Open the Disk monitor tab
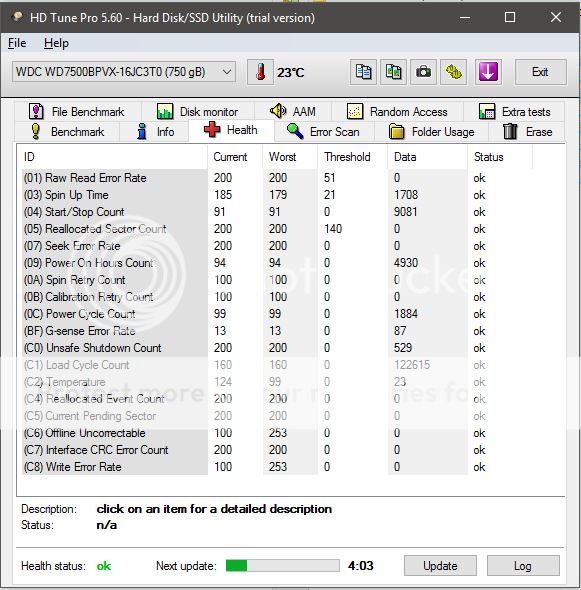 point(198,112)
